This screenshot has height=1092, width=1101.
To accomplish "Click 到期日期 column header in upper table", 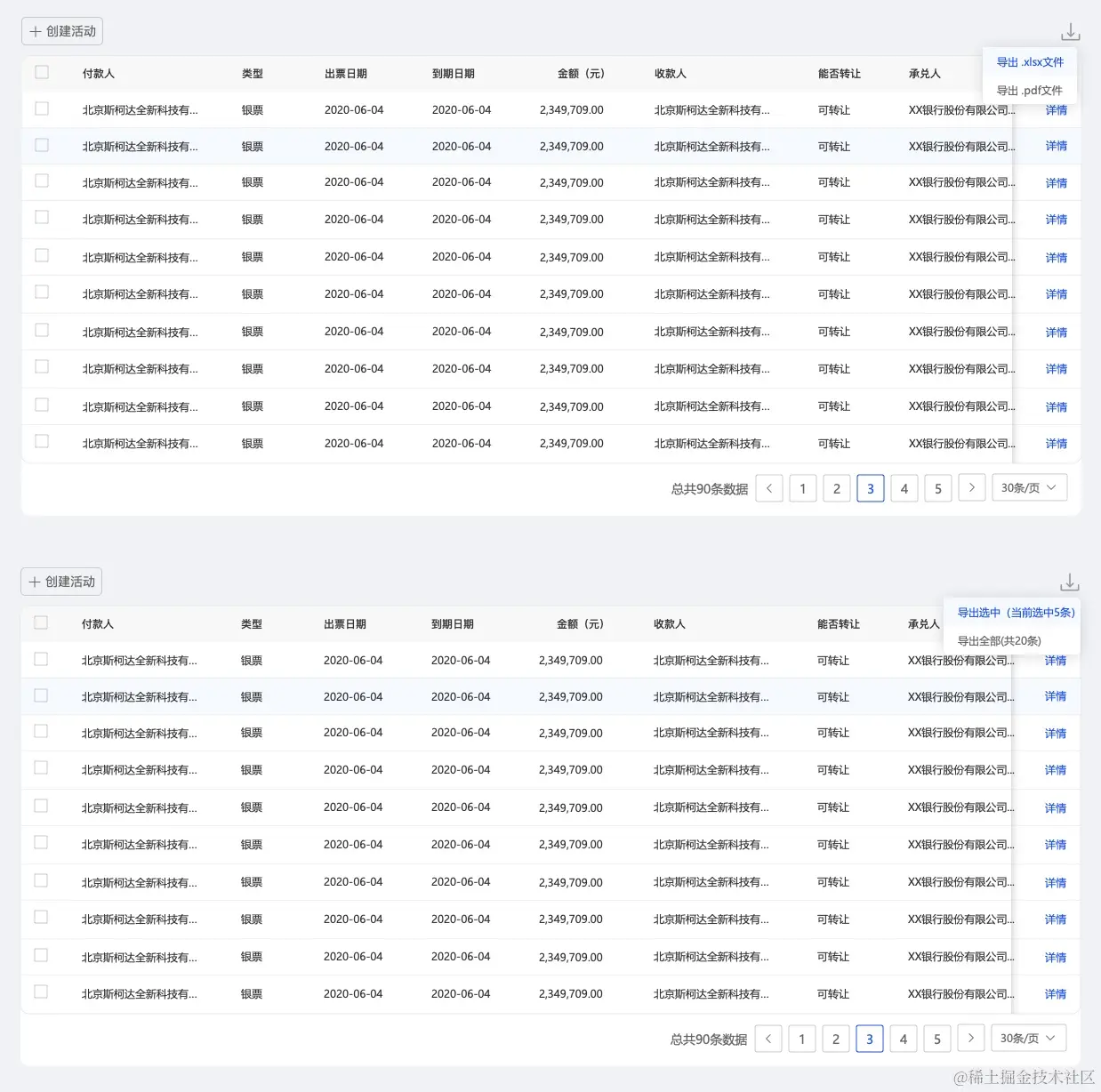I will (x=454, y=74).
